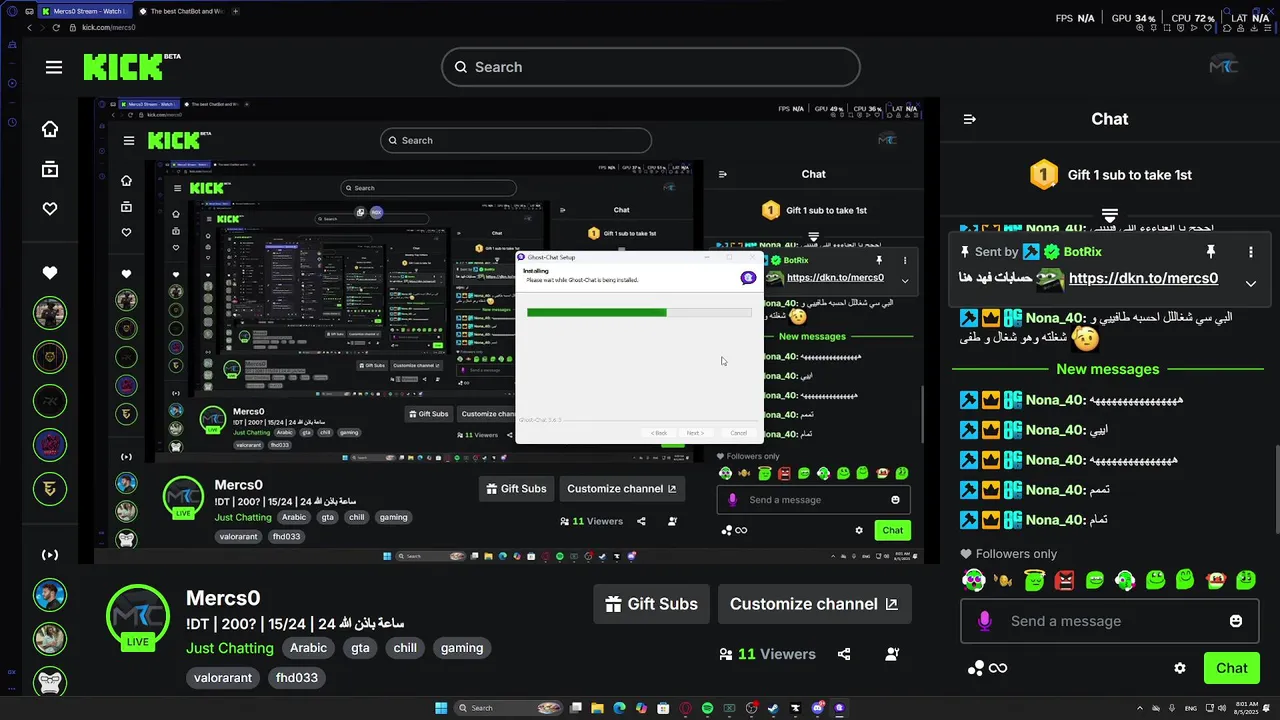Toggle the pin icon on pinned BotRix message
This screenshot has height=720, width=1280.
click(x=1210, y=252)
